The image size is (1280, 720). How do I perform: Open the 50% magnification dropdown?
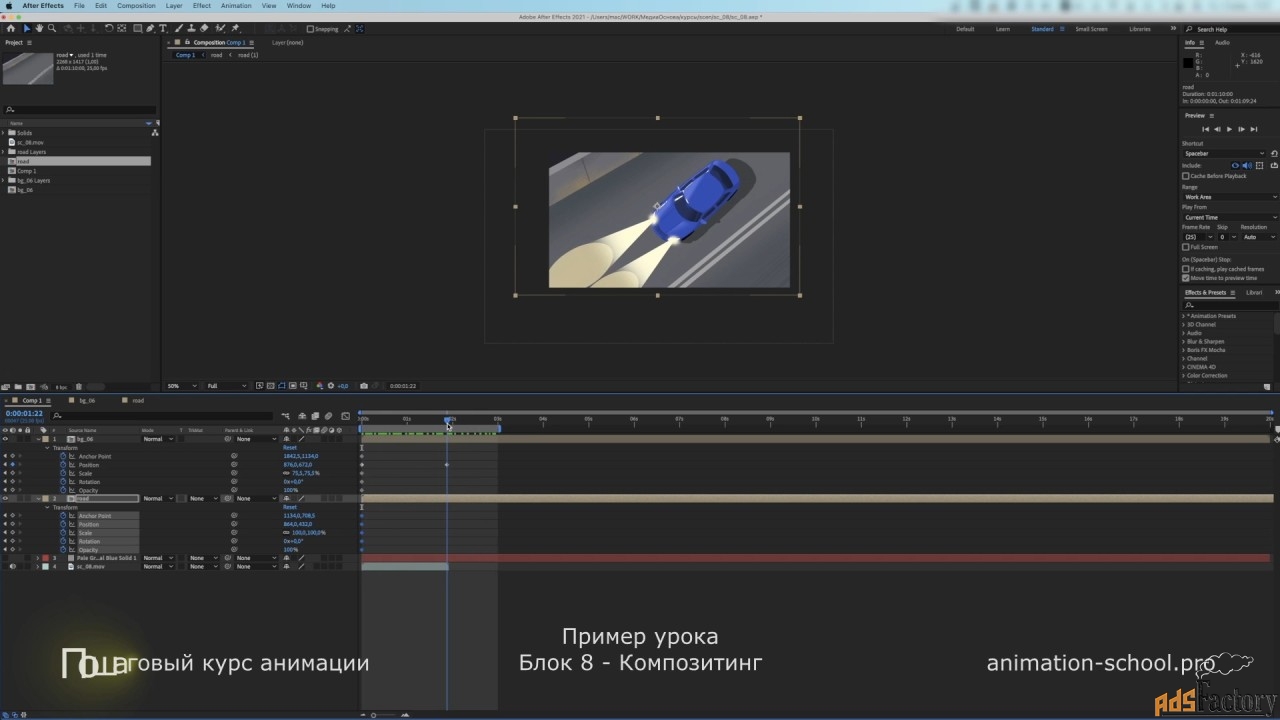pyautogui.click(x=180, y=386)
